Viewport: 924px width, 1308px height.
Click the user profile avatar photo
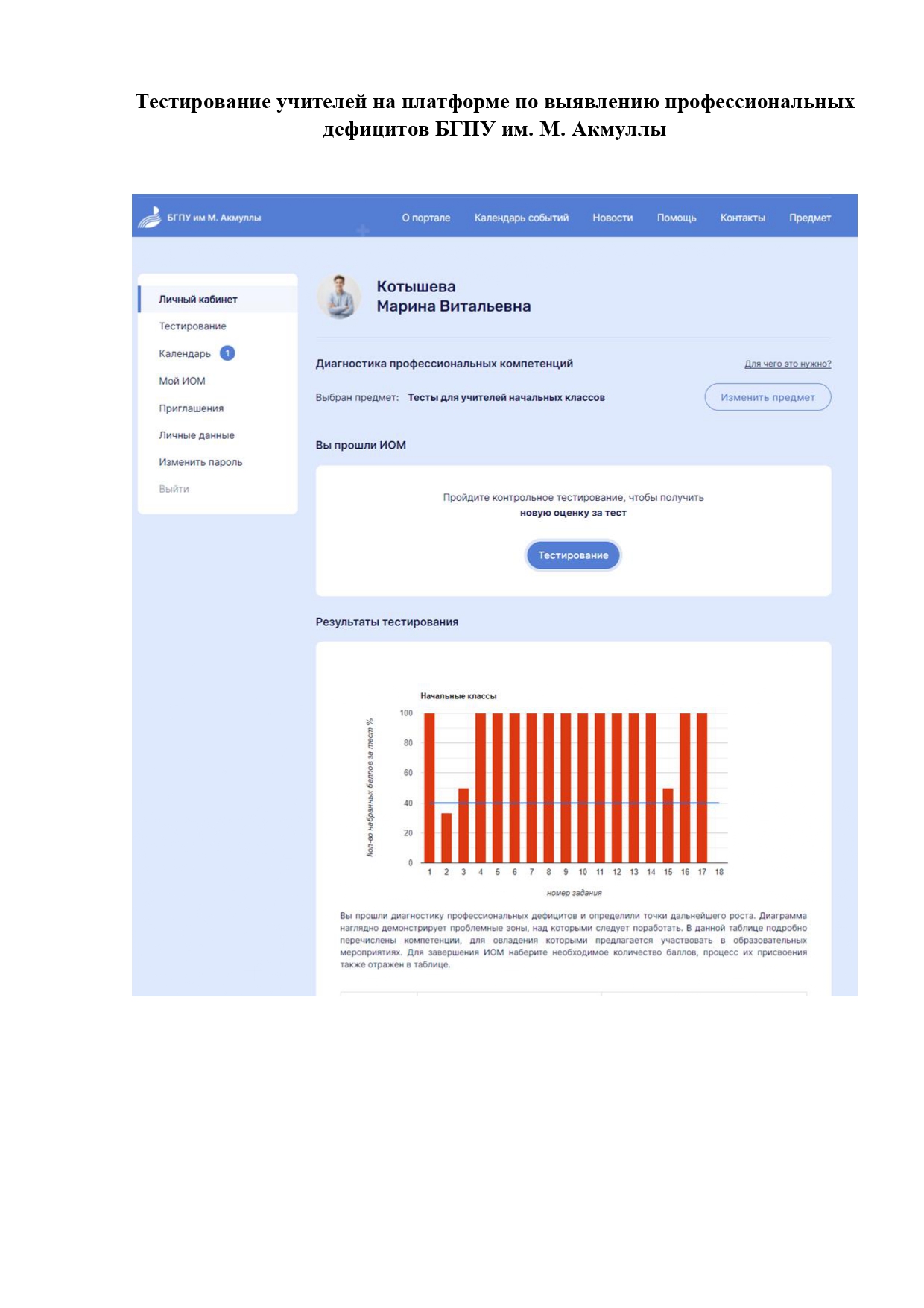click(x=339, y=296)
